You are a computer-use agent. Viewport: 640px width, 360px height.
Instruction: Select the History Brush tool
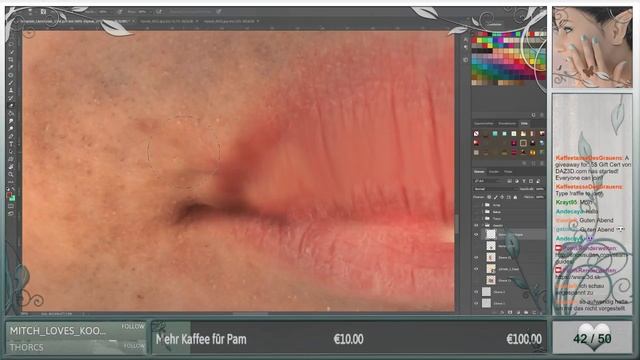click(x=11, y=98)
